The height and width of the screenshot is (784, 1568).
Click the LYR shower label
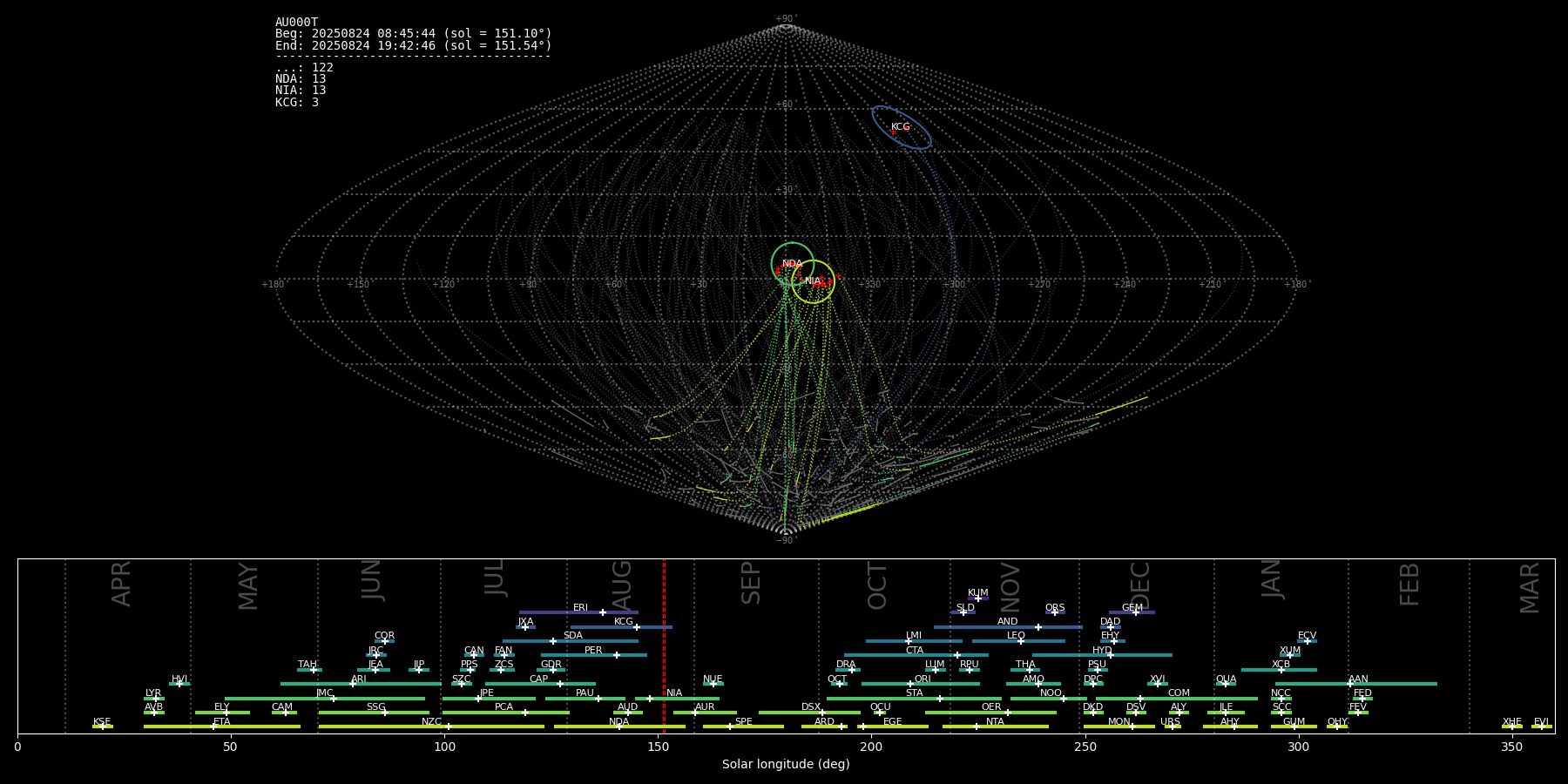[153, 693]
